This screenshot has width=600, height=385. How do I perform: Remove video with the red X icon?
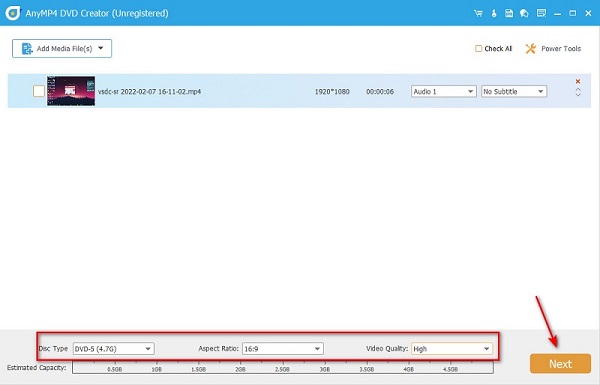coord(578,81)
